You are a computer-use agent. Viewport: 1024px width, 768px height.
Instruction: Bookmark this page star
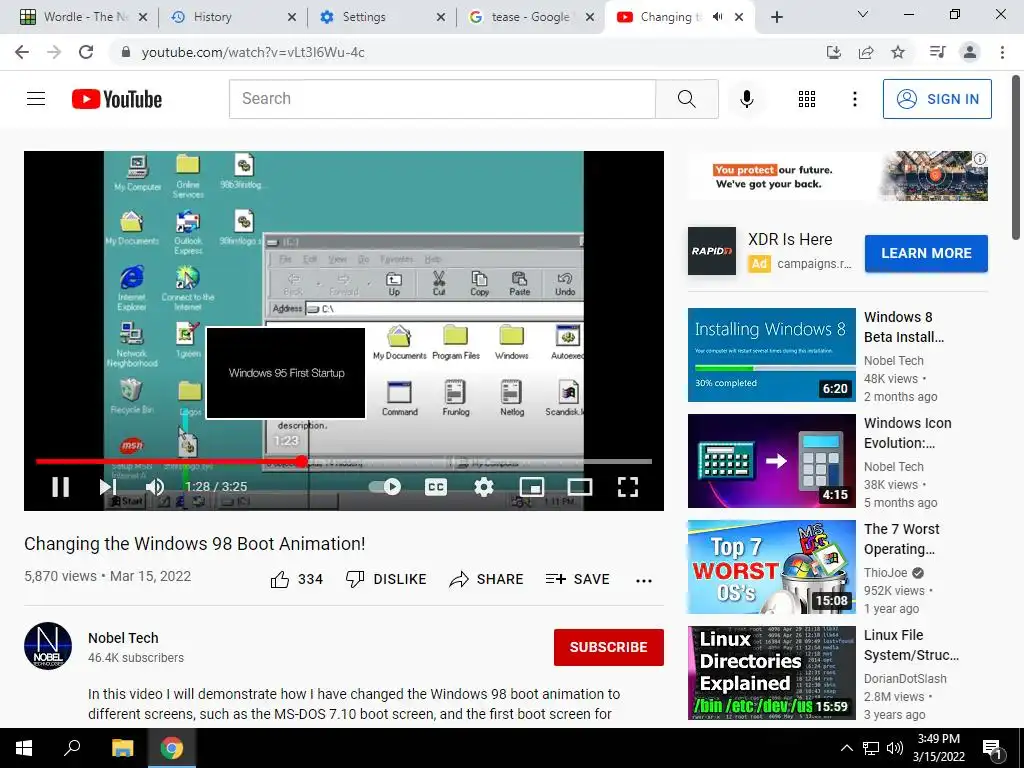898,52
